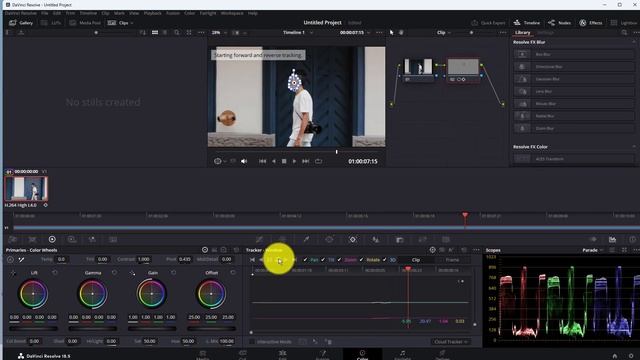Open the viewer timecode options dropdown
This screenshot has width=640, height=360.
[x=369, y=32]
